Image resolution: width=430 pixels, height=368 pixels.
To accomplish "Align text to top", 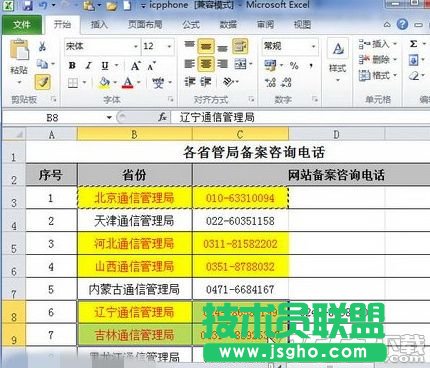I will [189, 46].
